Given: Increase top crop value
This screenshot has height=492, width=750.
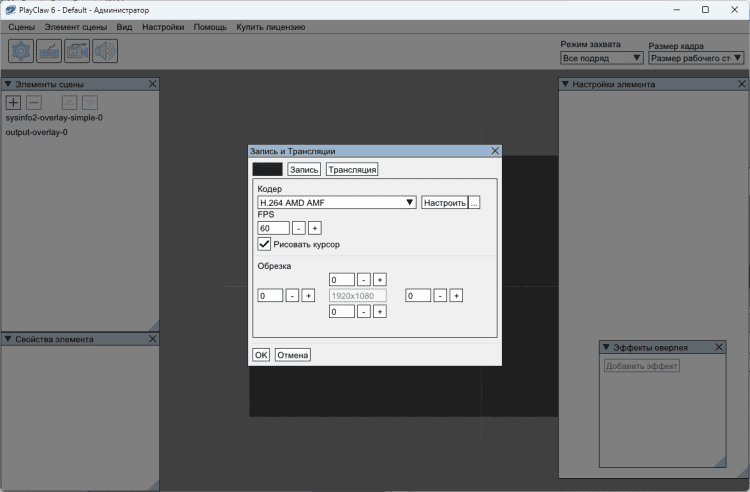Looking at the screenshot, I should point(380,280).
